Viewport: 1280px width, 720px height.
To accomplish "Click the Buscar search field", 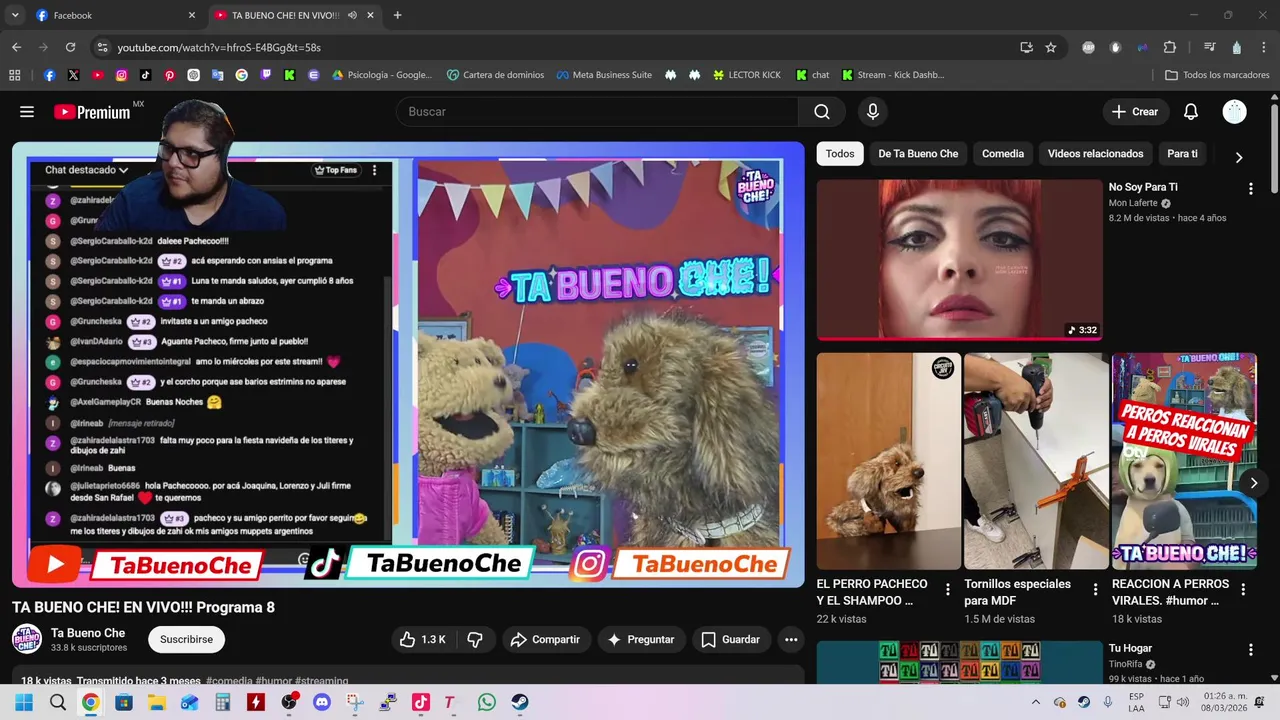I will pyautogui.click(x=597, y=112).
